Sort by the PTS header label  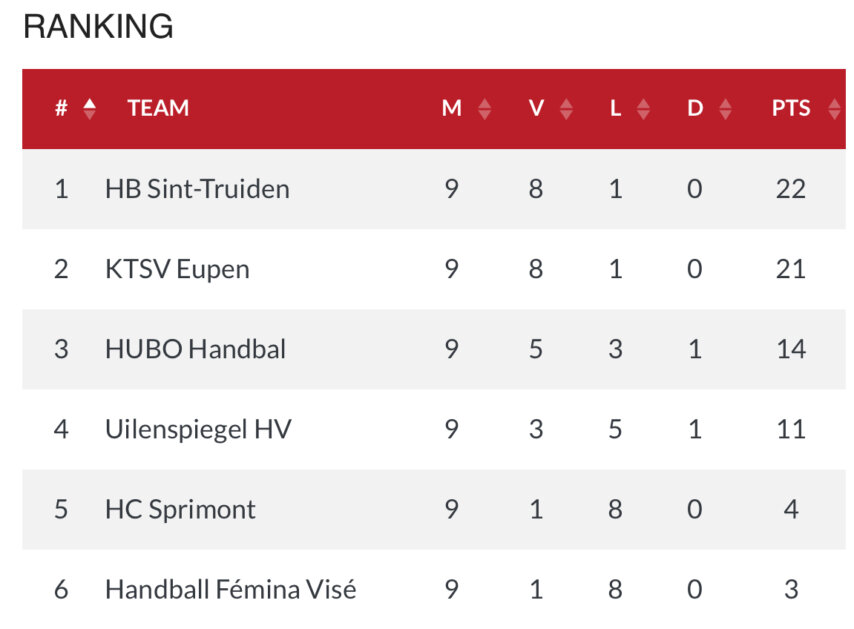790,108
